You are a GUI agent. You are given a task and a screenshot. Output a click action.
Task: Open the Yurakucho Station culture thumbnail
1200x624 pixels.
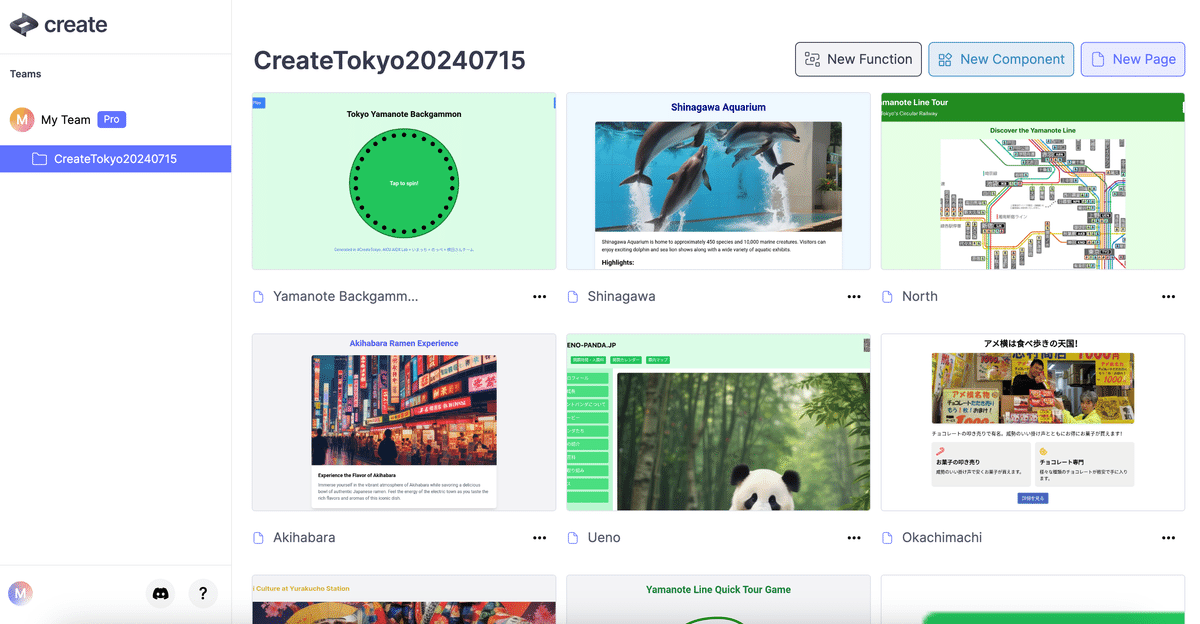pyautogui.click(x=404, y=599)
